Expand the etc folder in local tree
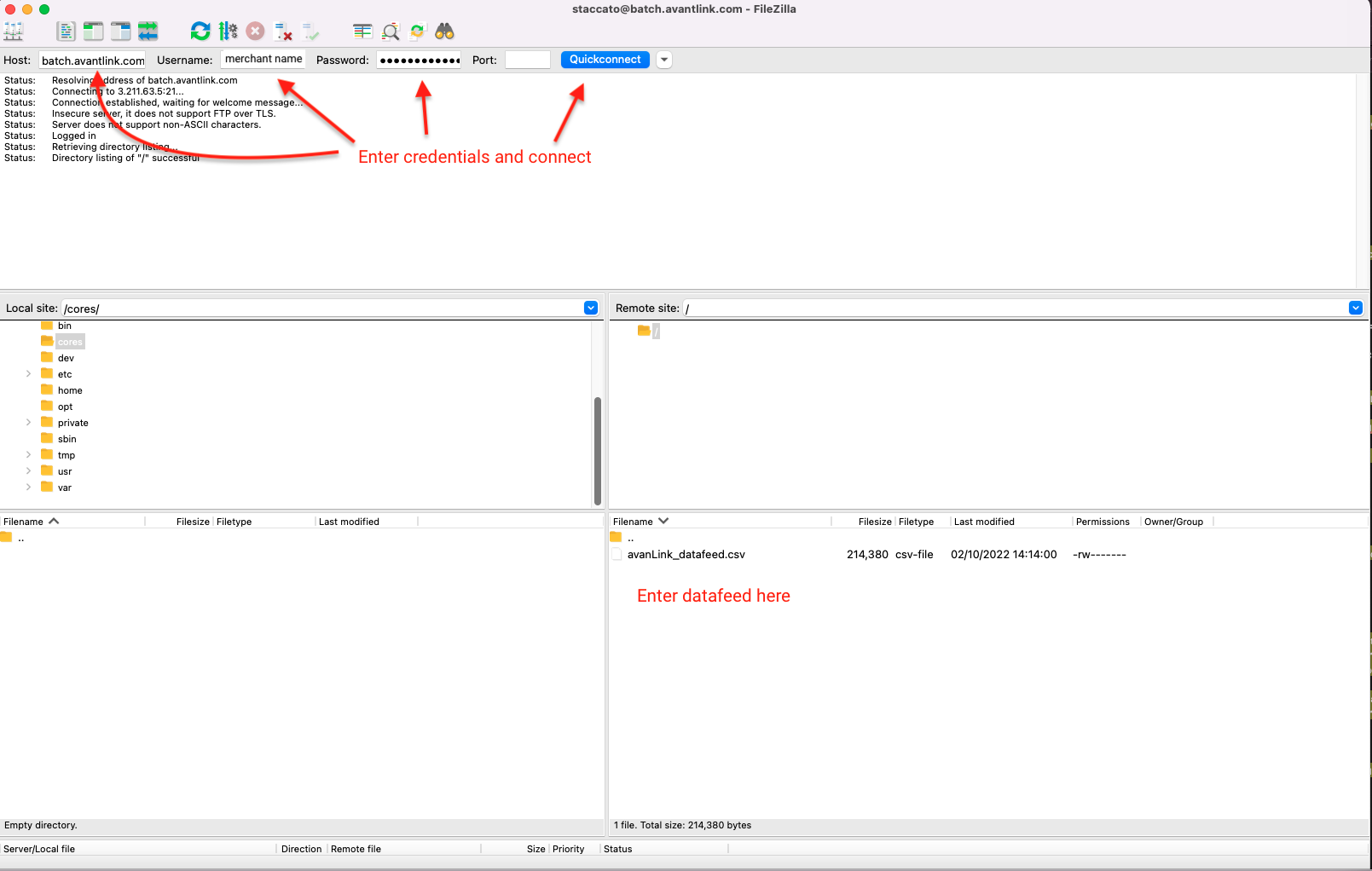 click(28, 373)
